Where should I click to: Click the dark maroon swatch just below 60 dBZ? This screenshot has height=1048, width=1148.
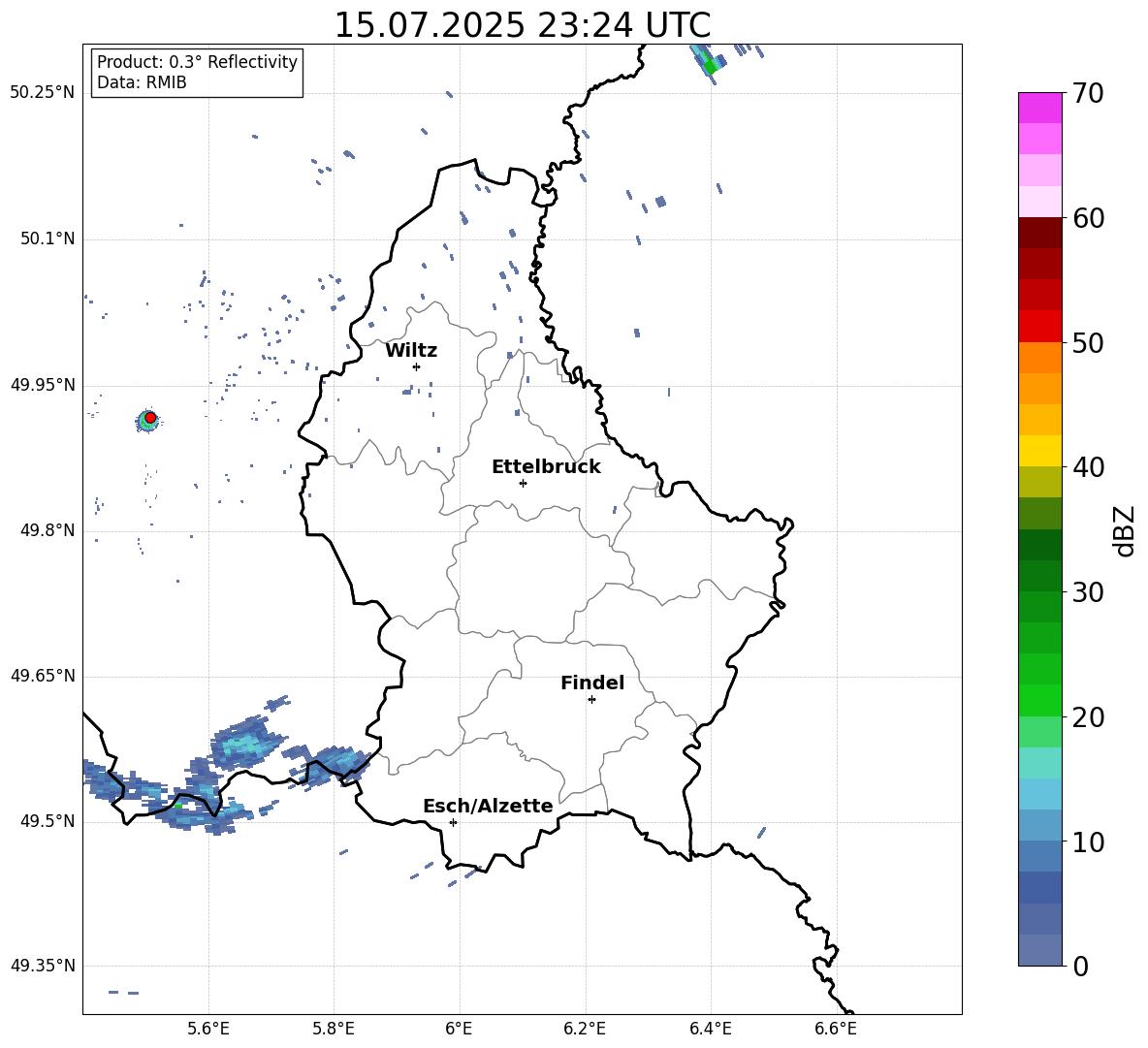pos(1040,233)
